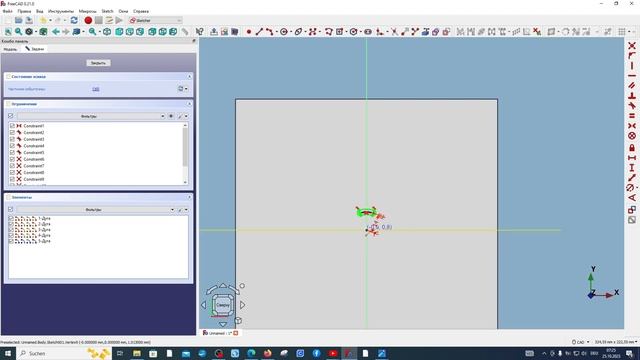Apply horizontal constraint from right toolbar
This screenshot has height=360, width=640.
[x=632, y=76]
